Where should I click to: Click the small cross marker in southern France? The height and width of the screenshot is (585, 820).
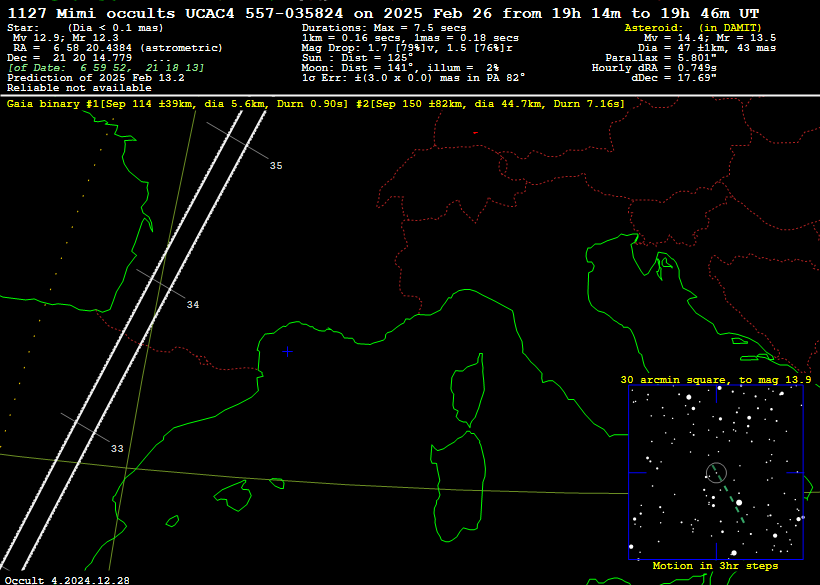pyautogui.click(x=288, y=351)
